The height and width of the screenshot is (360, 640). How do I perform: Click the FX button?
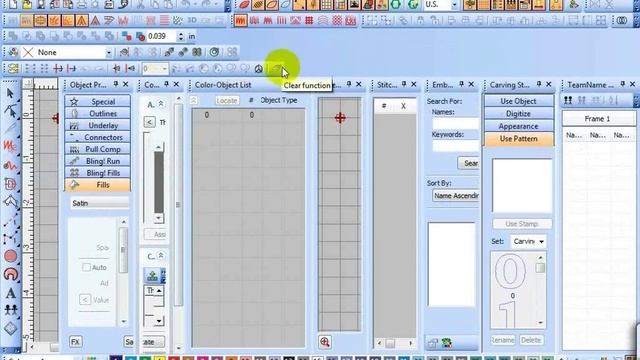point(75,342)
